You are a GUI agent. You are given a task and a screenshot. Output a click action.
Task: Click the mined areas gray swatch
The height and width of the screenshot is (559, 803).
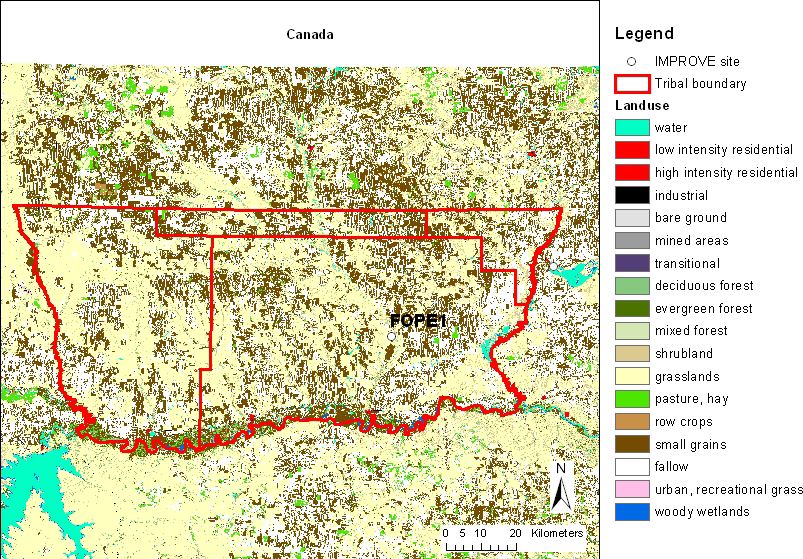pos(632,240)
